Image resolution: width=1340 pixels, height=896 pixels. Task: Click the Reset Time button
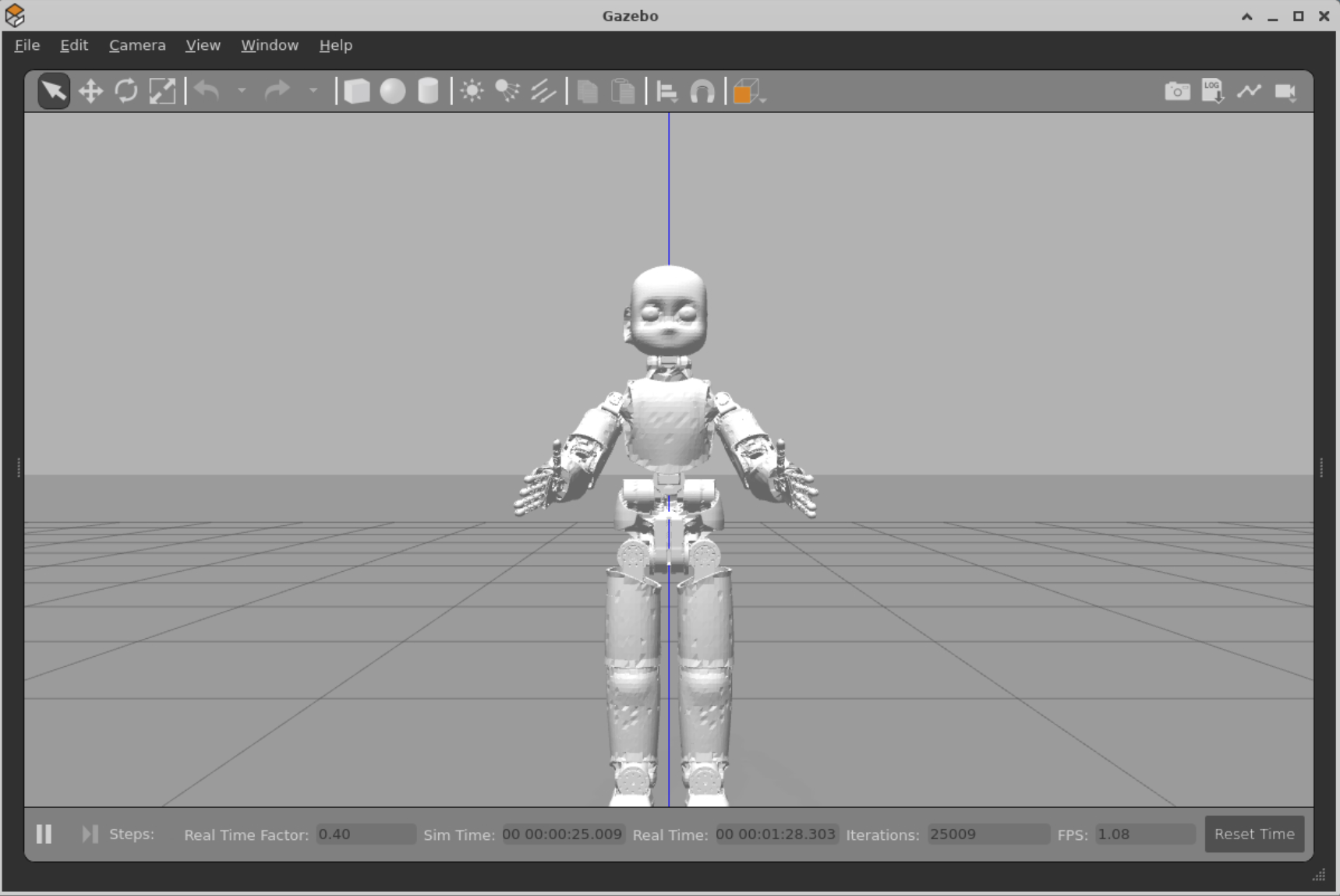(x=1253, y=834)
